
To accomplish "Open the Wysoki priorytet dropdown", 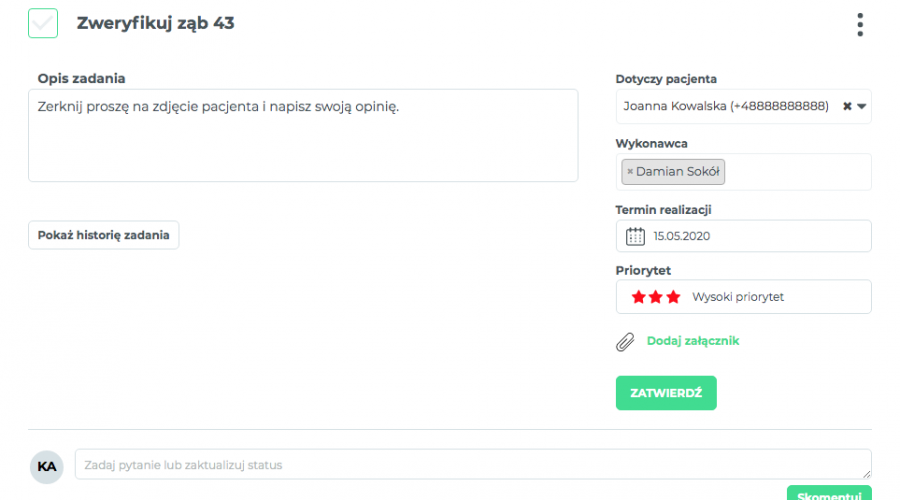I will click(743, 297).
